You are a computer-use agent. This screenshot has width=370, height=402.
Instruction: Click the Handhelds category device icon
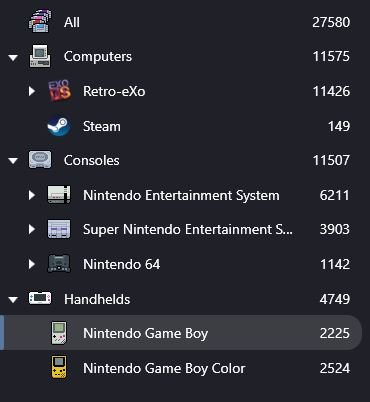(x=40, y=298)
